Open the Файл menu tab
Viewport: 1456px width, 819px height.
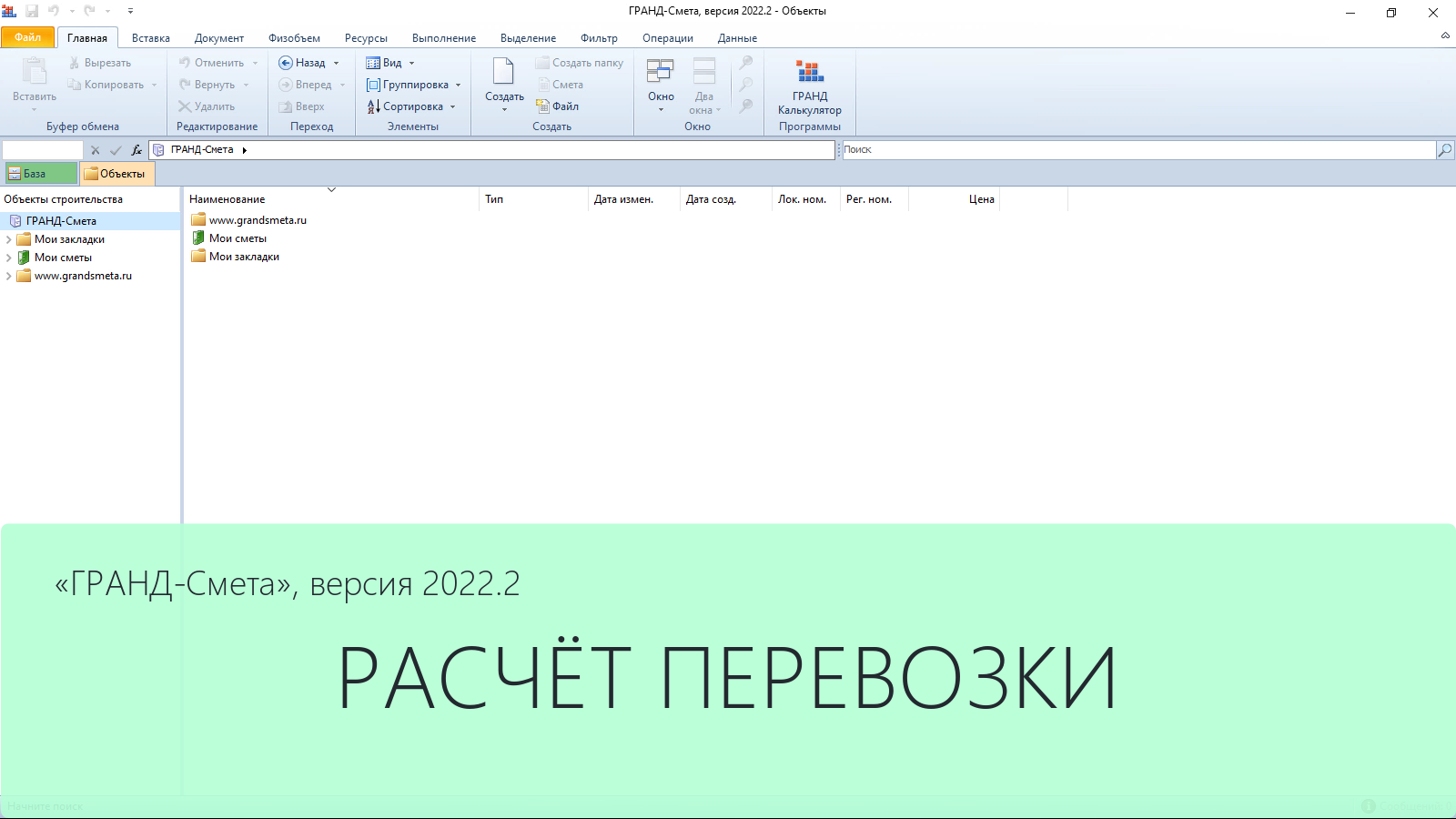click(x=27, y=37)
